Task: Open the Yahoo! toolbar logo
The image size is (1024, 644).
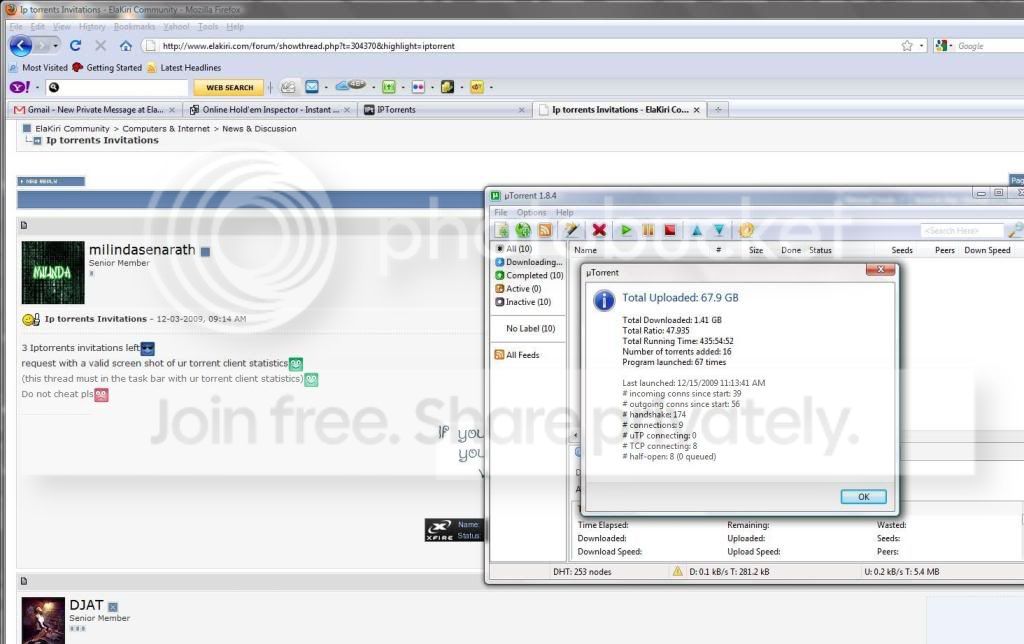Action: tap(19, 87)
